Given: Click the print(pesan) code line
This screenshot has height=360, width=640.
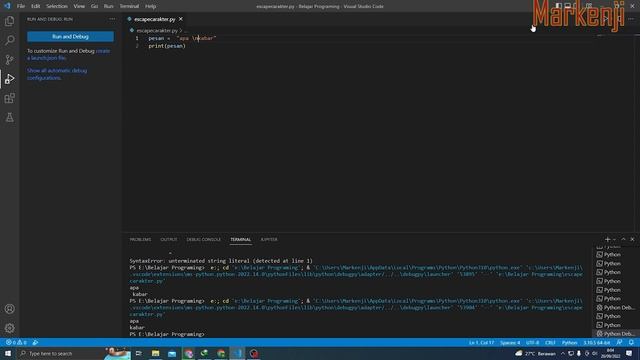Looking at the screenshot, I should pos(167,46).
